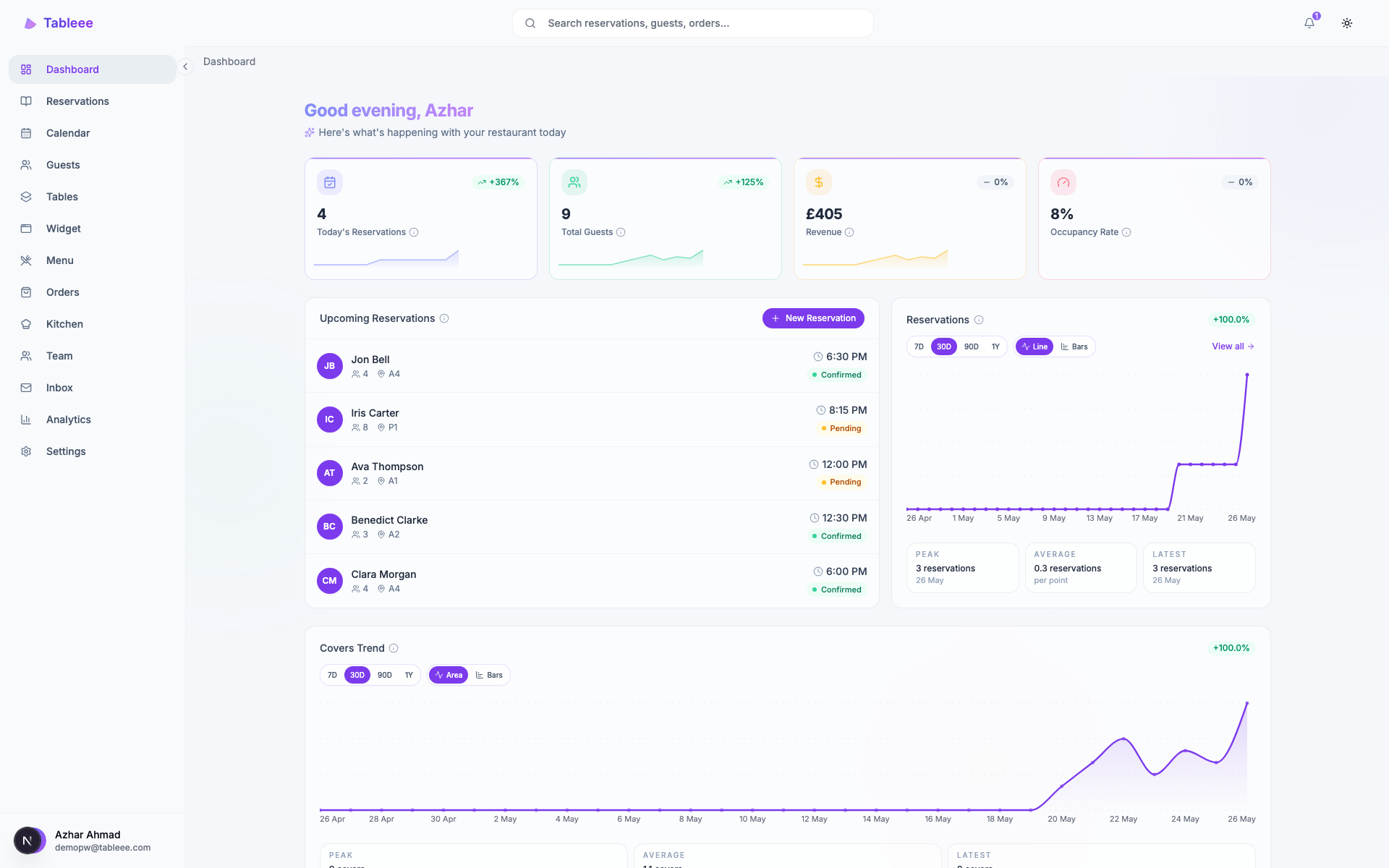Click the Today's Reservations calendar icon
This screenshot has height=868, width=1389.
(330, 182)
